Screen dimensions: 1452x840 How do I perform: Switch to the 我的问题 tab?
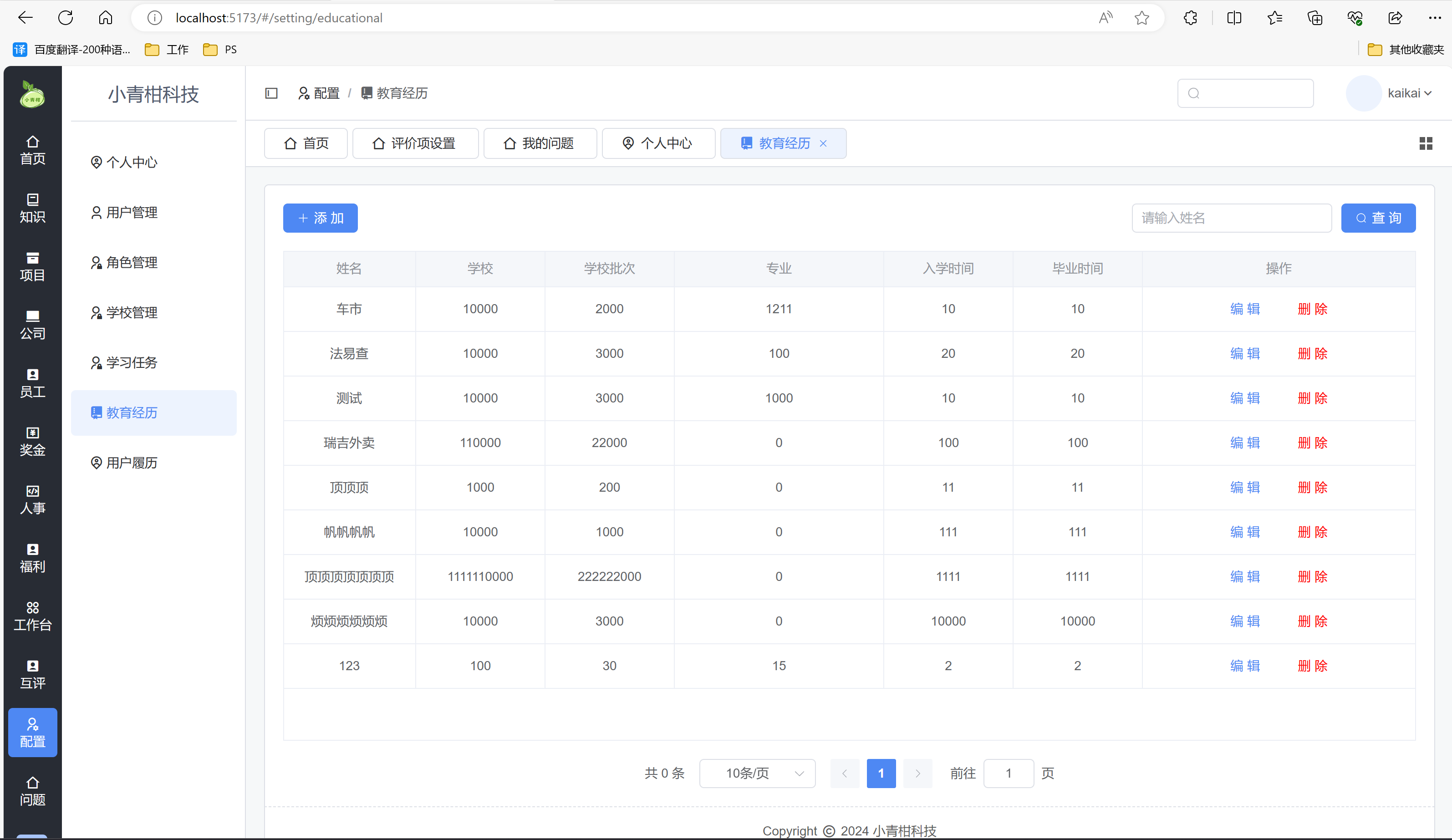click(540, 143)
